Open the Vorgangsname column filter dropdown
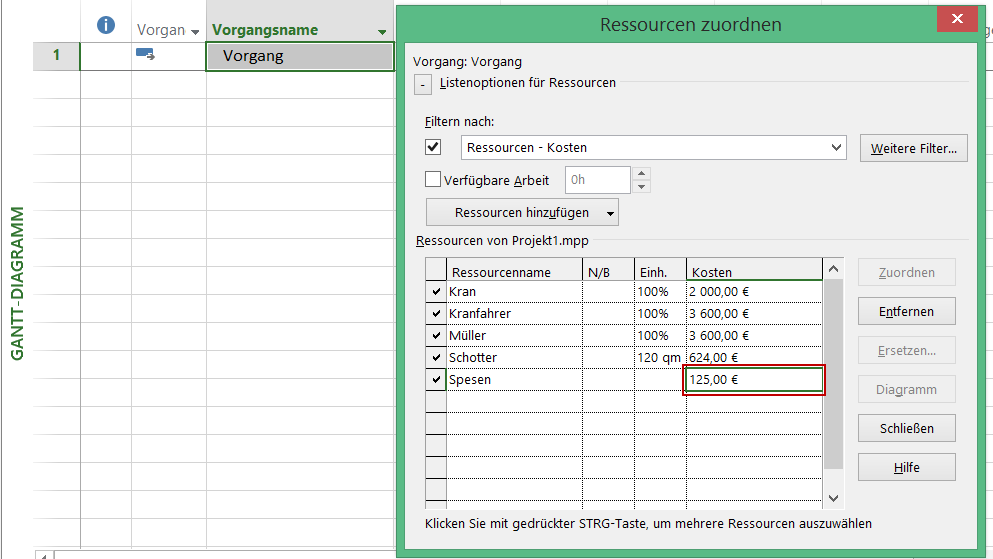The width and height of the screenshot is (993, 559). click(382, 32)
